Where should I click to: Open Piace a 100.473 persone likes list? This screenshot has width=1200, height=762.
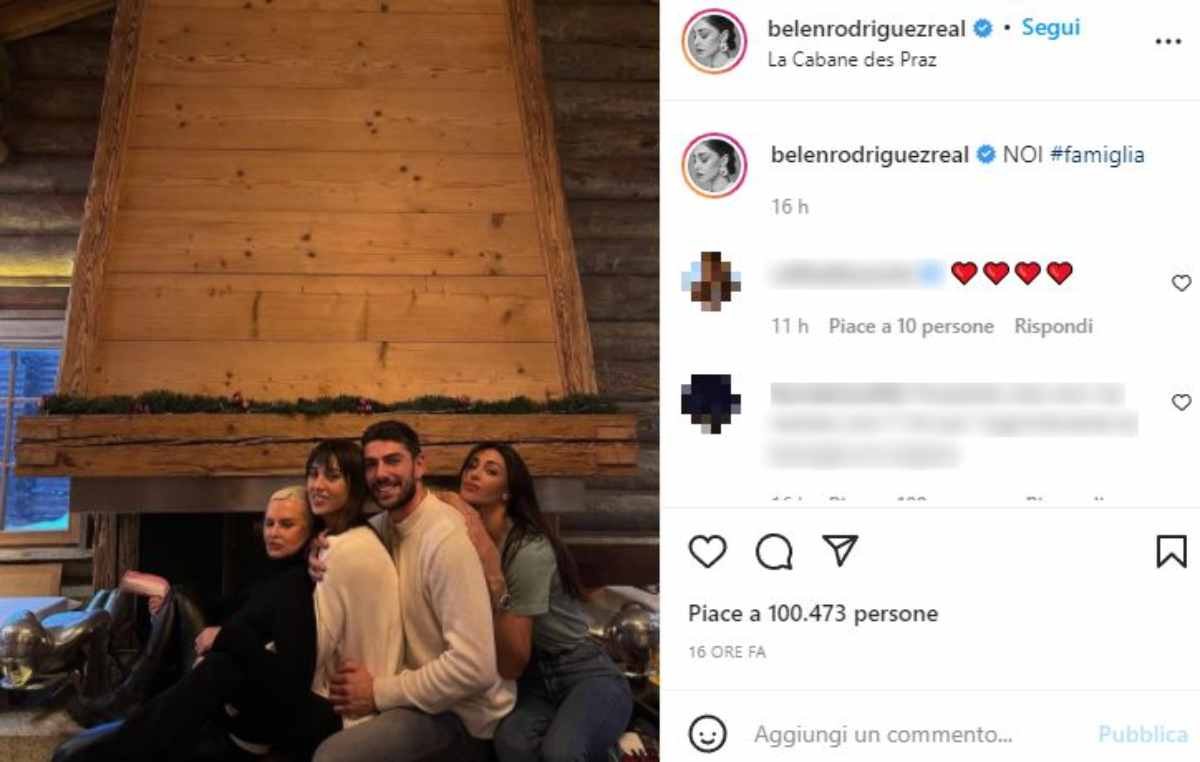(813, 613)
